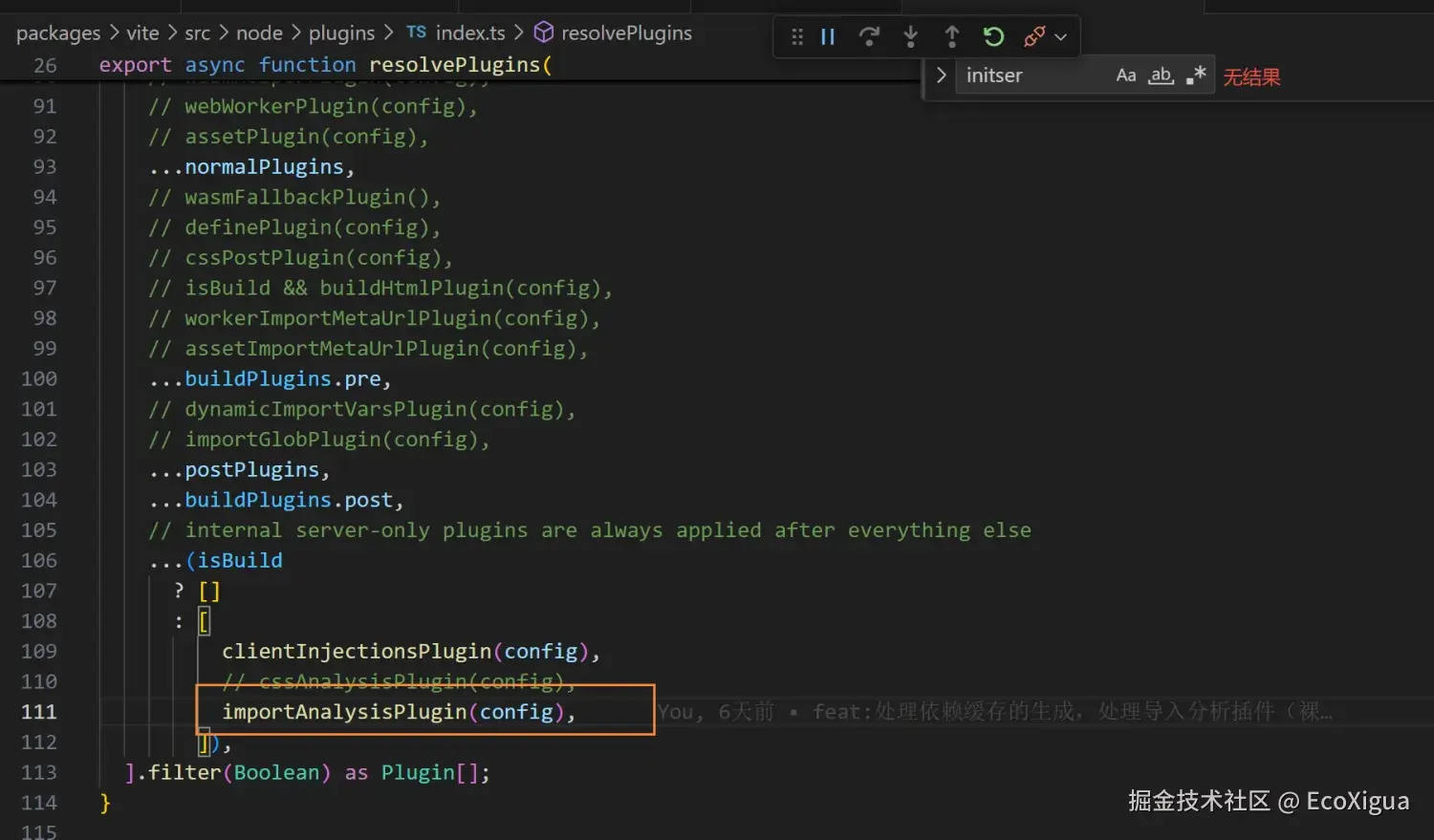The image size is (1434, 840).
Task: Click commented 'assetPlugin(config)' on line 92
Action: (x=288, y=137)
